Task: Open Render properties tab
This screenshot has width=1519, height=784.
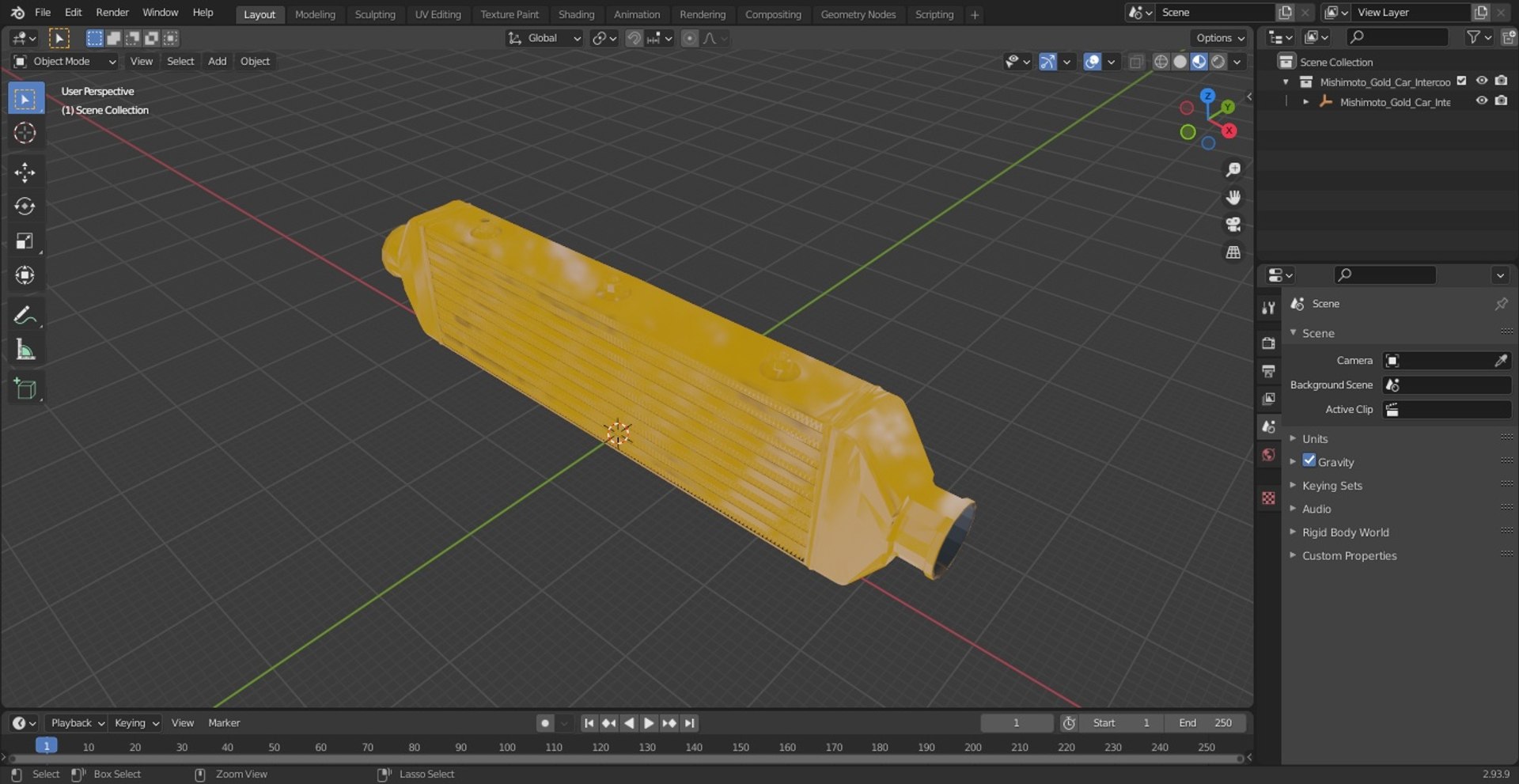Action: pyautogui.click(x=1268, y=343)
